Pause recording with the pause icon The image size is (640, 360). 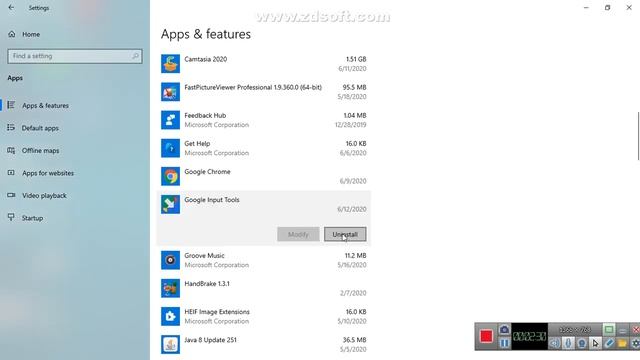coord(504,343)
